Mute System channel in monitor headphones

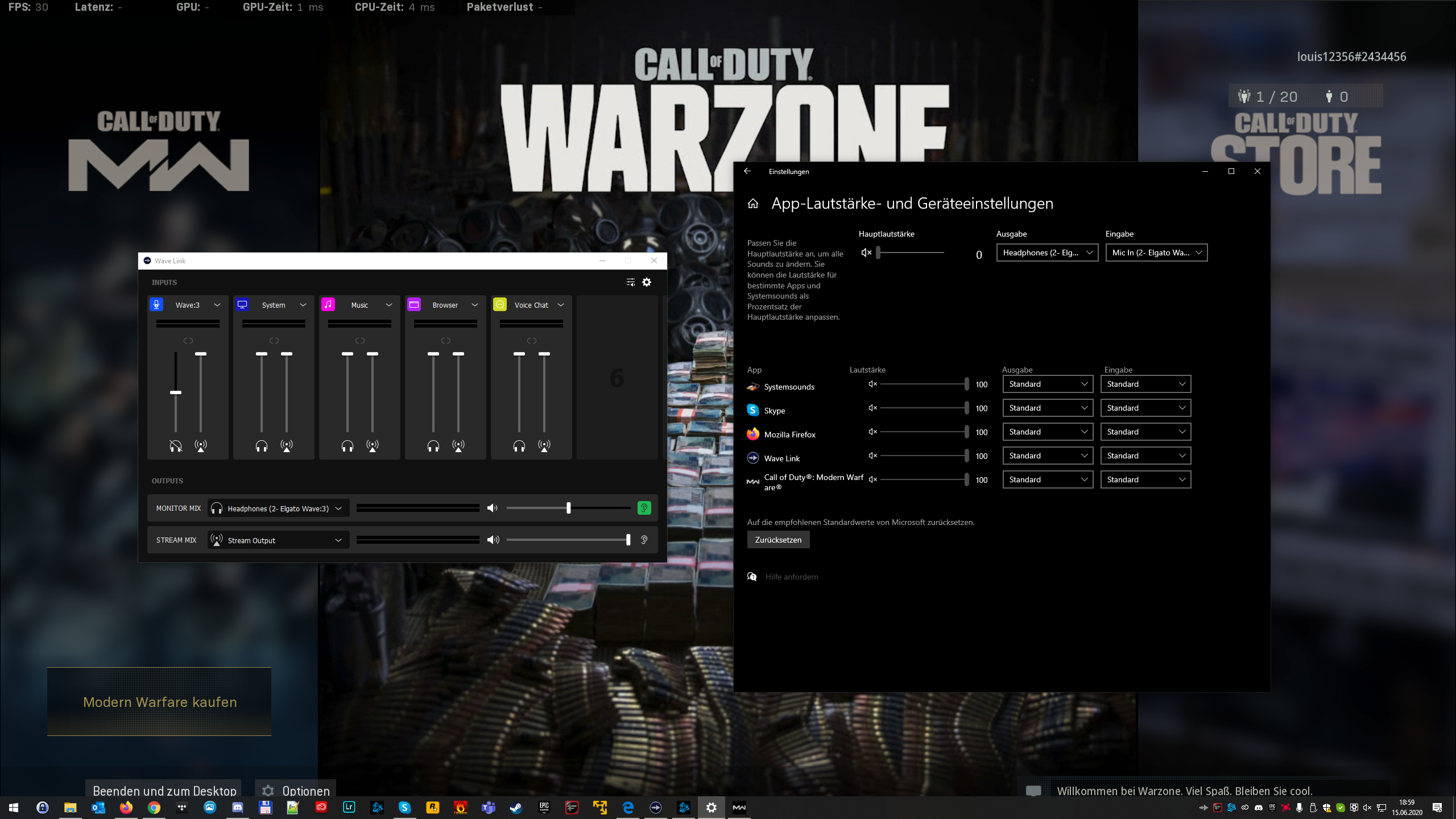pos(262,446)
